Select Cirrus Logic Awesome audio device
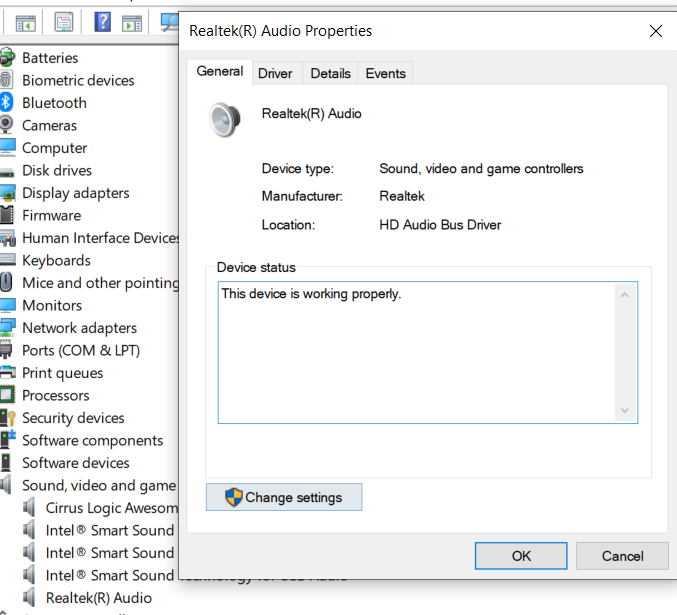Screen dimensions: 677x615 (112, 508)
